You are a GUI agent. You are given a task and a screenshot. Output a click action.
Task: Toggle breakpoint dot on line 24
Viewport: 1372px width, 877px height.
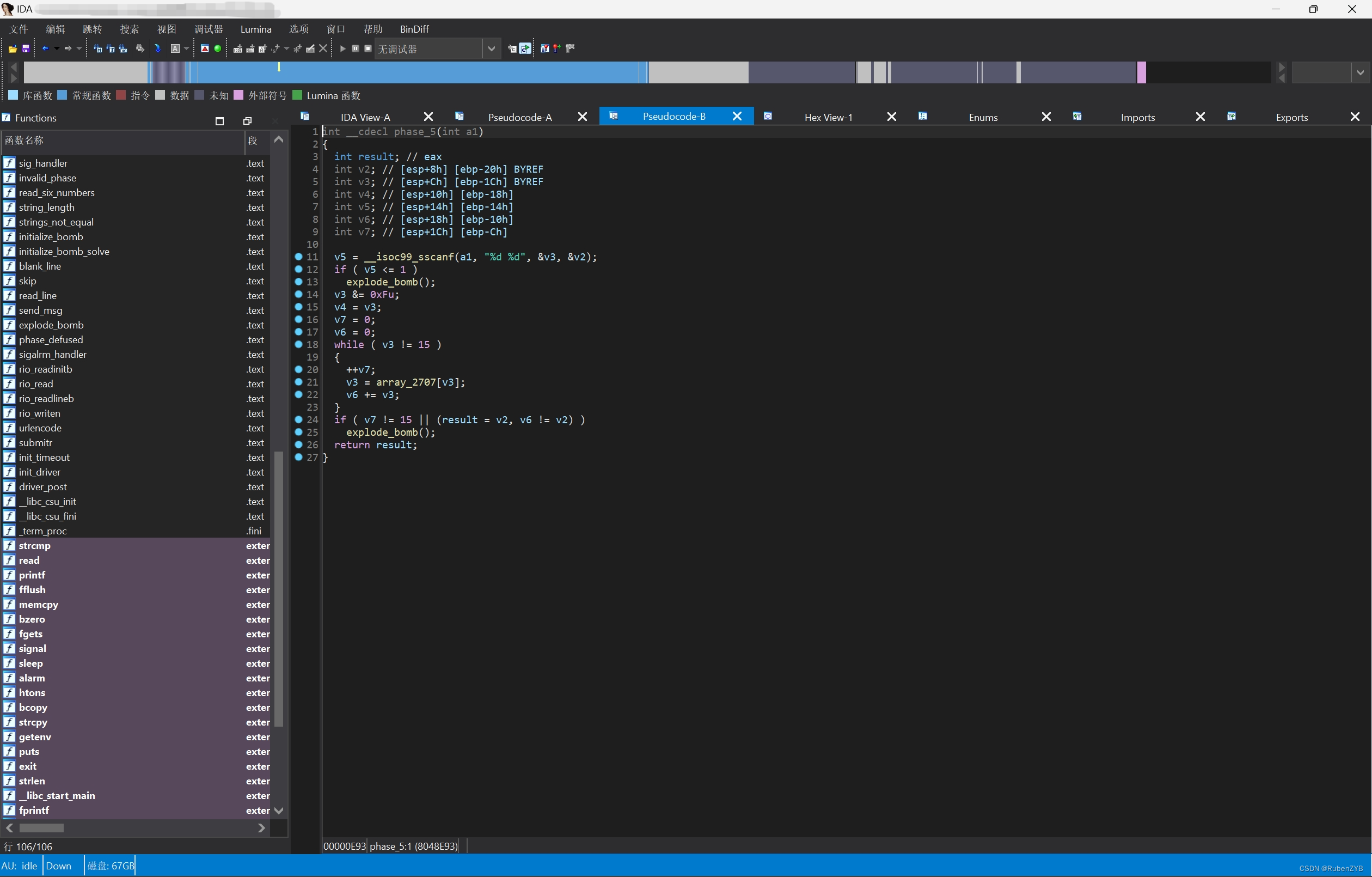[x=298, y=419]
